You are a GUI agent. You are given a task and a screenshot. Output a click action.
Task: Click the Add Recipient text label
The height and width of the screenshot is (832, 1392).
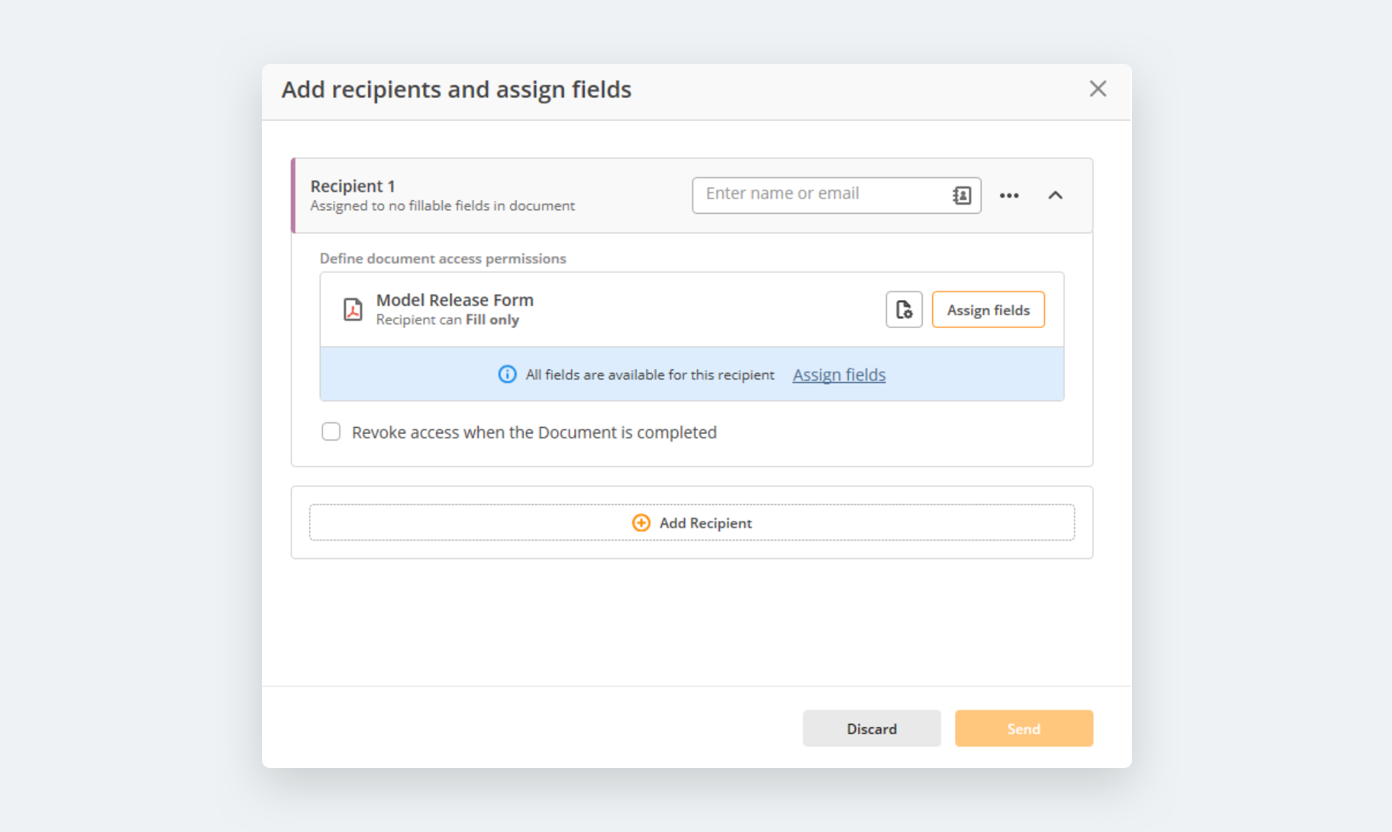[x=705, y=523]
